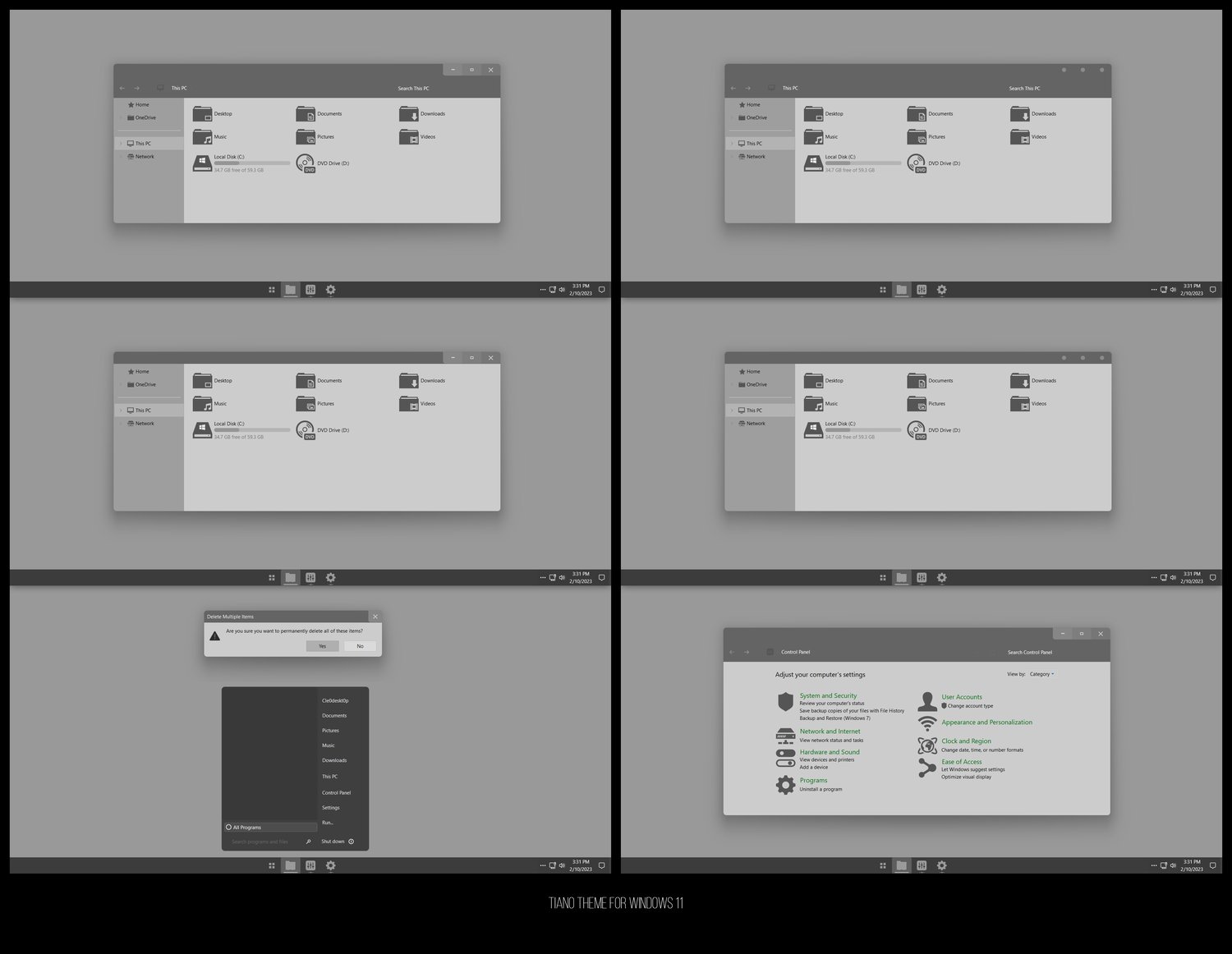
Task: Click the power icon beside Shut down
Action: pyautogui.click(x=351, y=842)
